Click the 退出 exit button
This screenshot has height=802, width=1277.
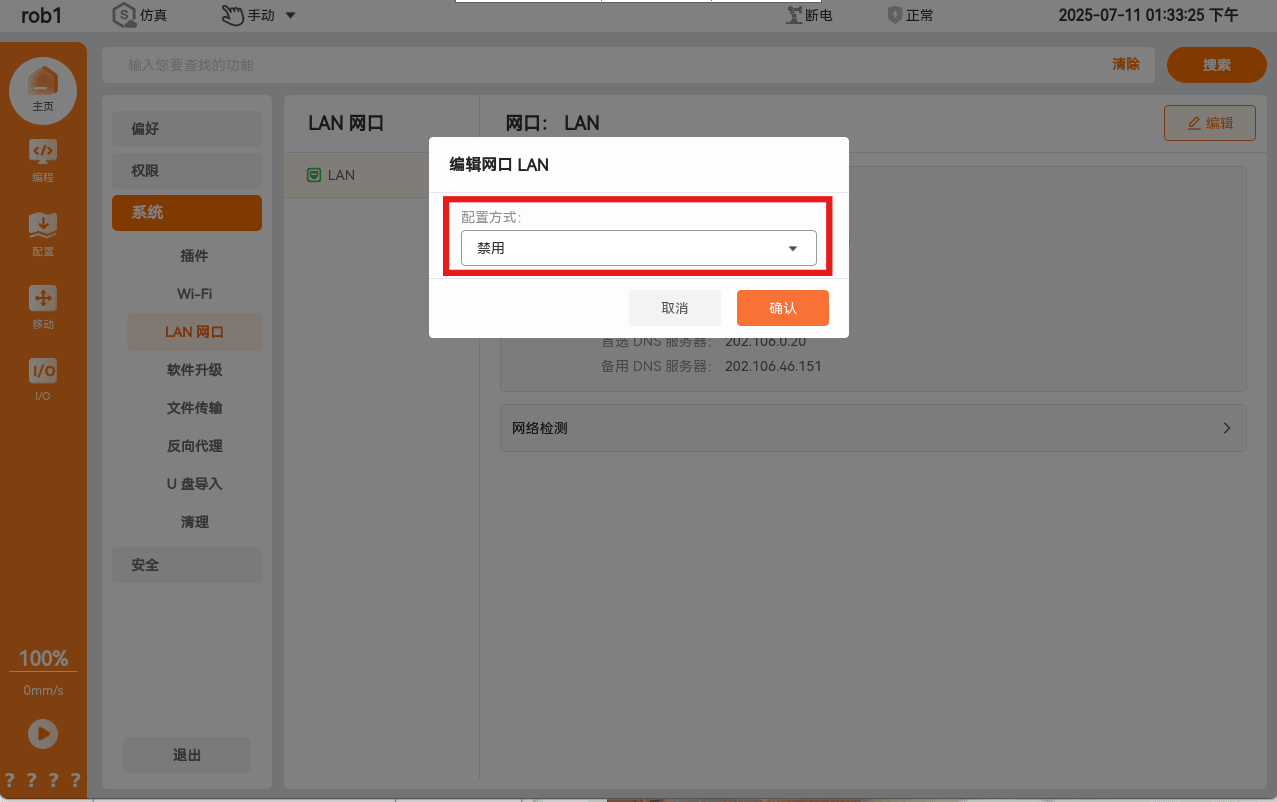click(187, 755)
